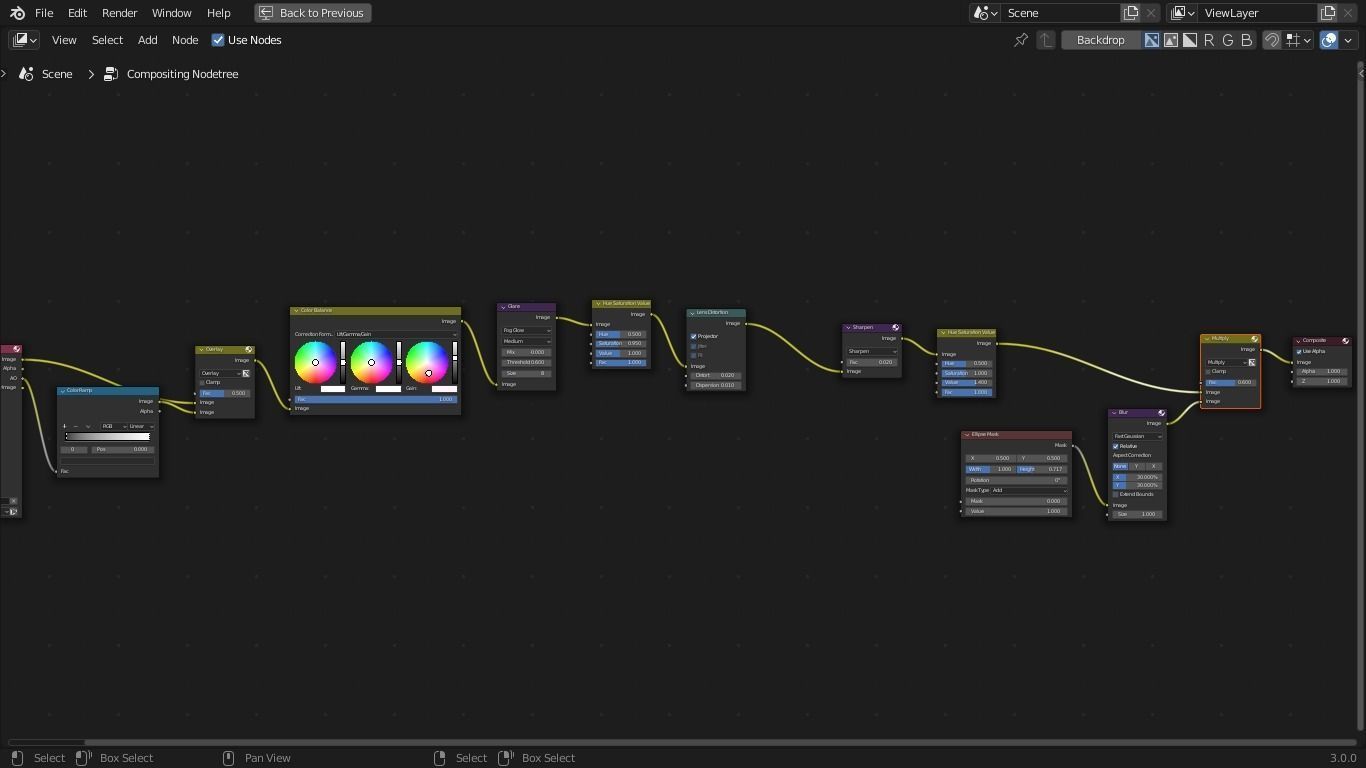Open the Overlay blend type dropdown
Image resolution: width=1366 pixels, height=768 pixels.
pyautogui.click(x=220, y=373)
